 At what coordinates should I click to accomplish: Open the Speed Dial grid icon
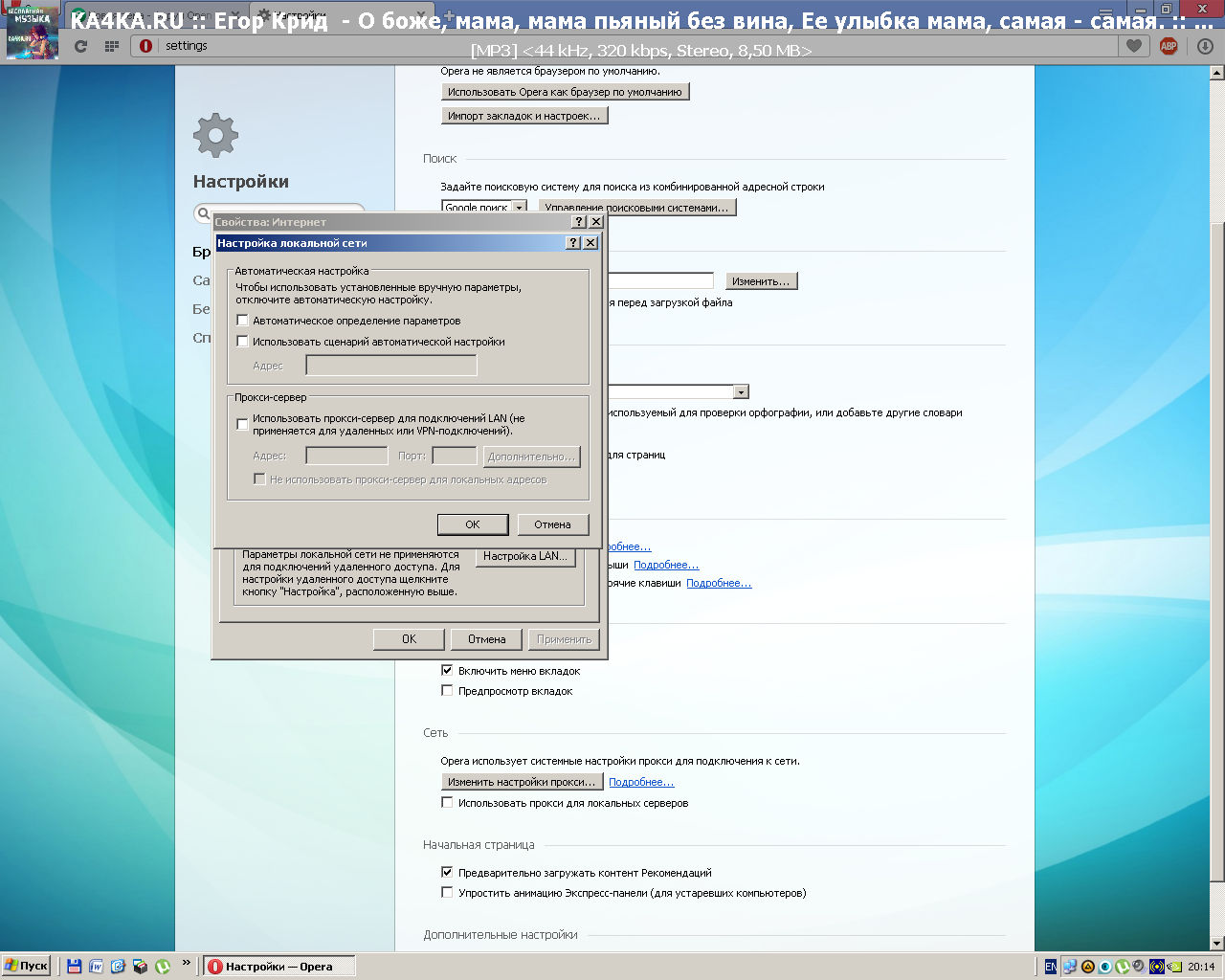[111, 46]
